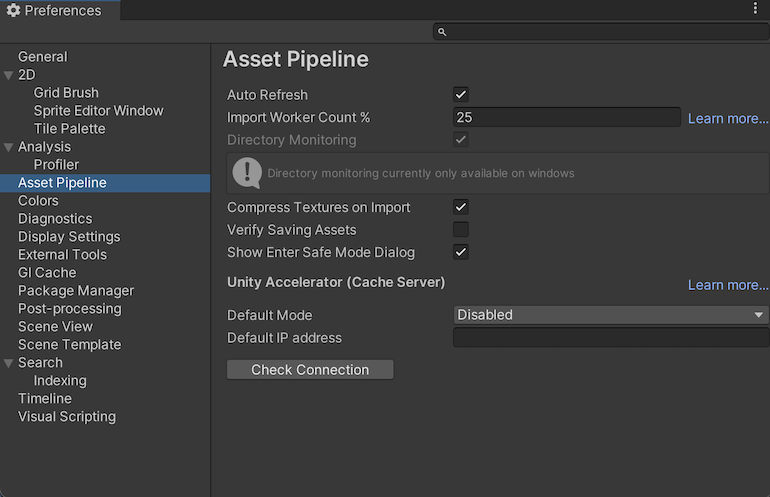The width and height of the screenshot is (770, 497).
Task: Open the Preferences window kebab menu
Action: [755, 9]
